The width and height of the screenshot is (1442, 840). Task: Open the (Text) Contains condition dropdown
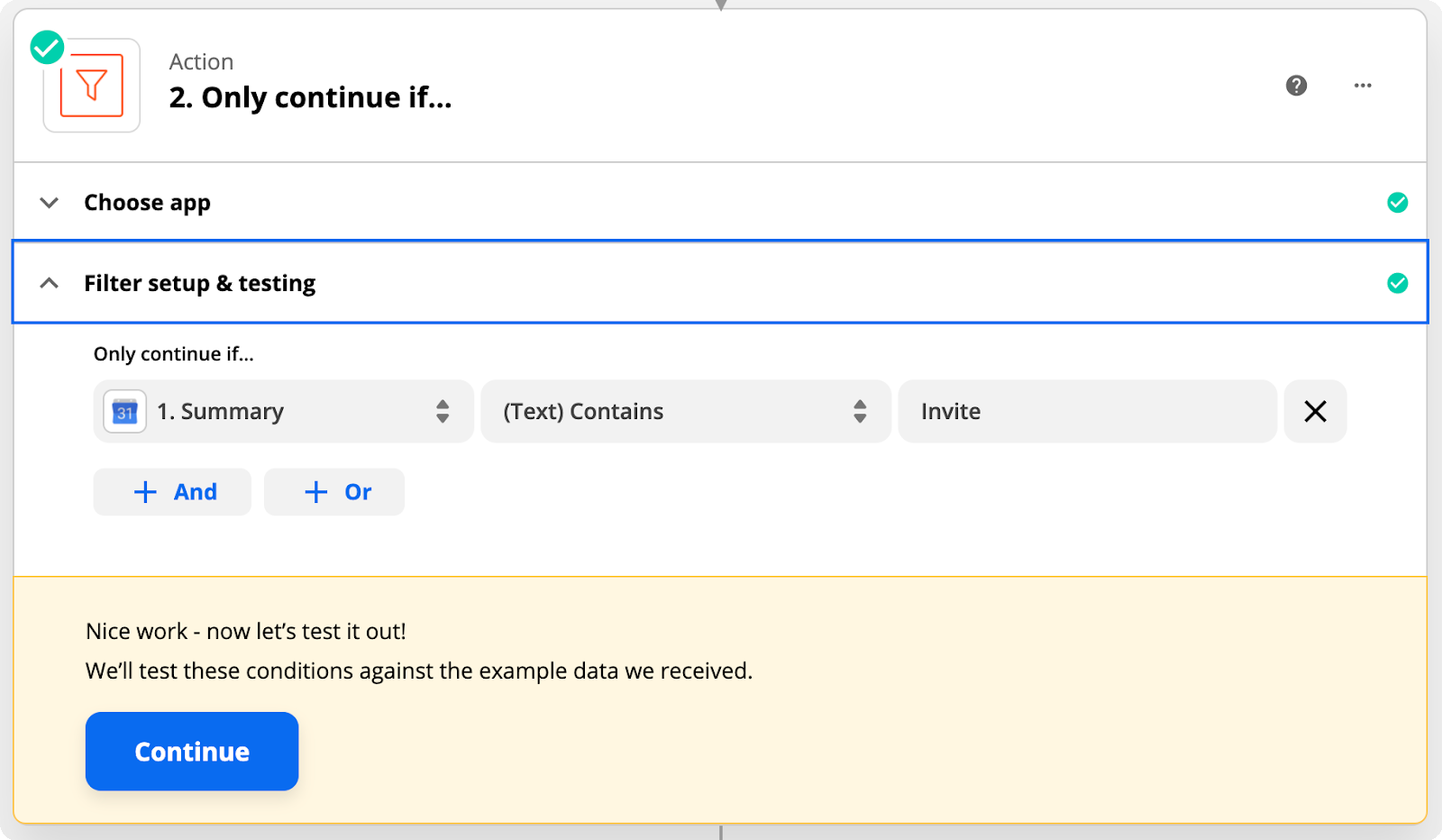(686, 411)
